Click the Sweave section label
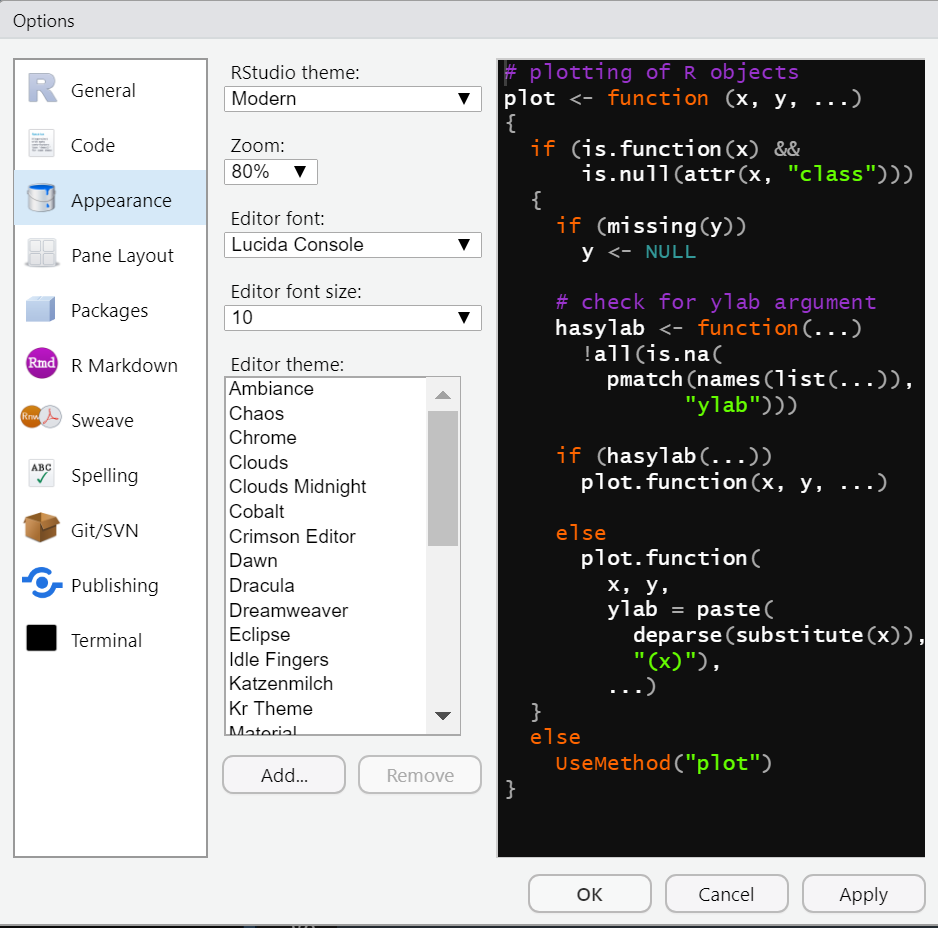 [x=102, y=421]
